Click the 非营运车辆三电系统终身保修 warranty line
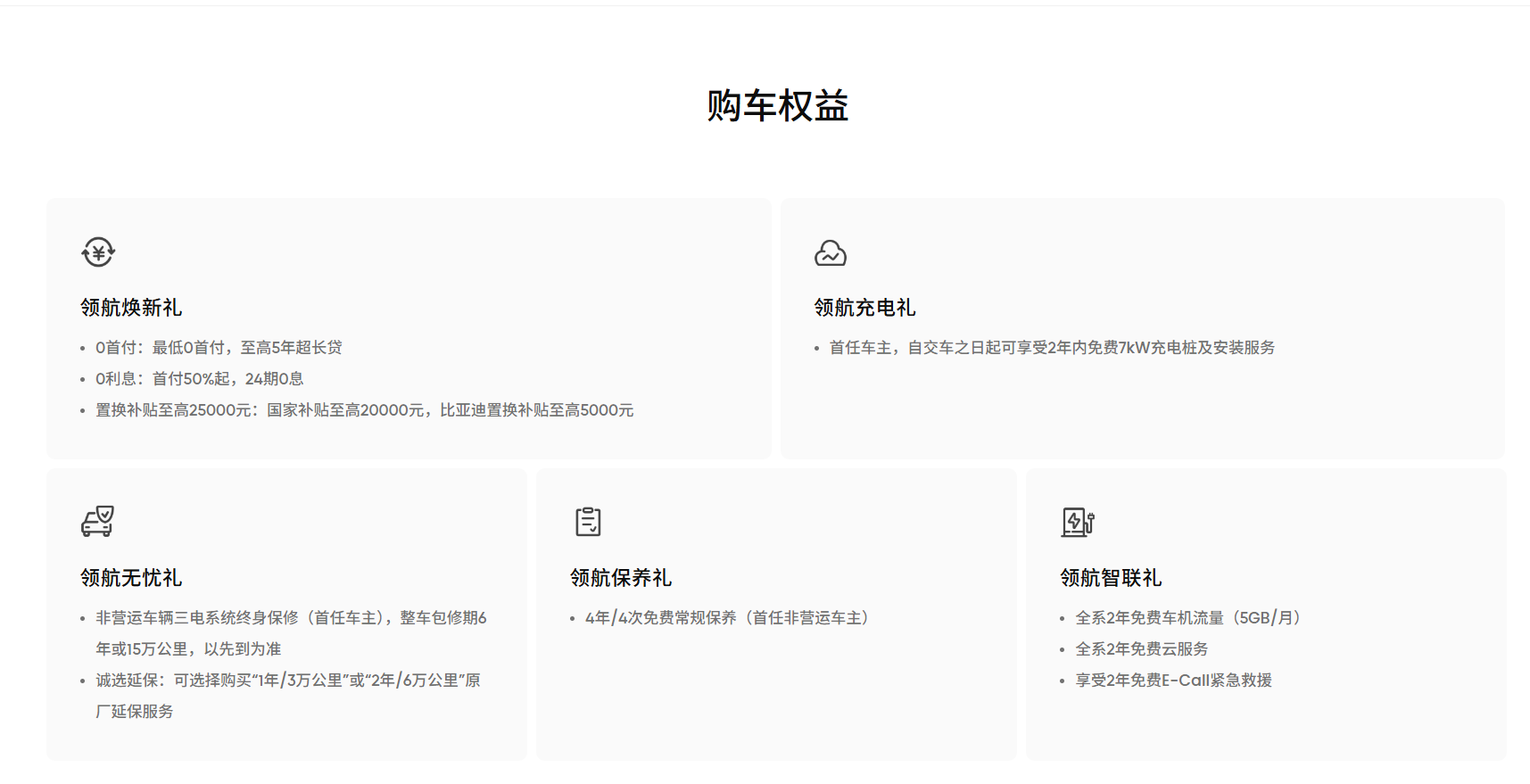1530x784 pixels. point(292,633)
